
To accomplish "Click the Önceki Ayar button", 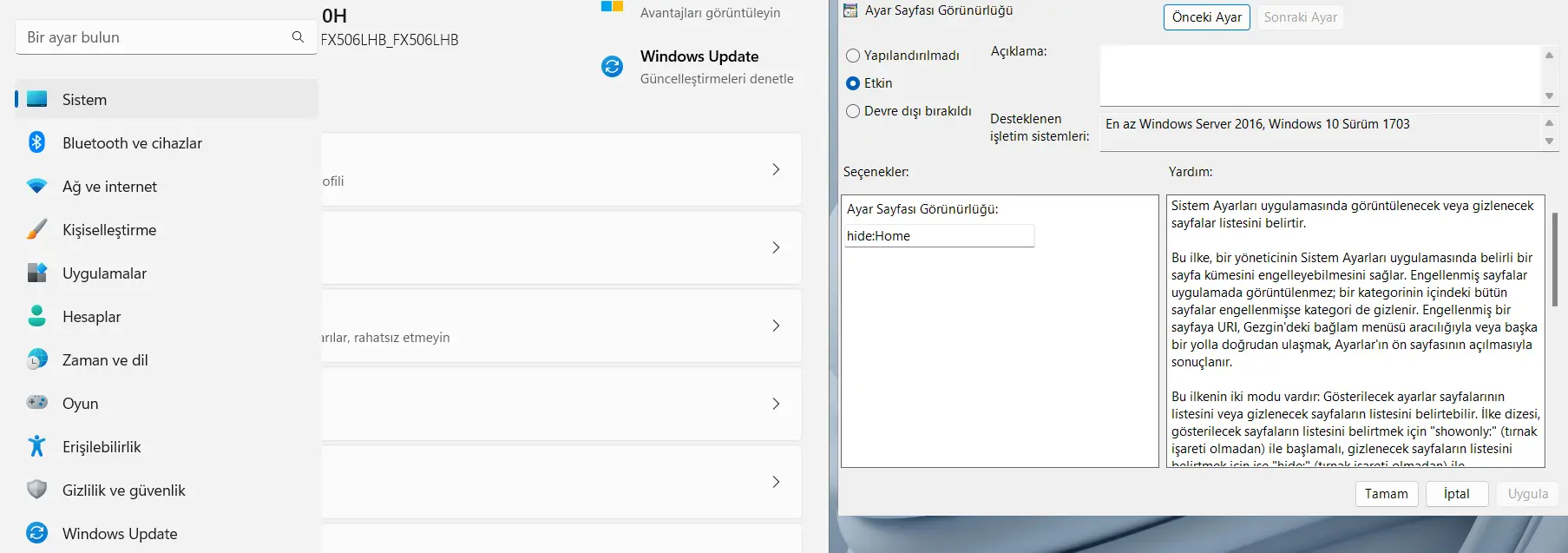I will tap(1206, 17).
